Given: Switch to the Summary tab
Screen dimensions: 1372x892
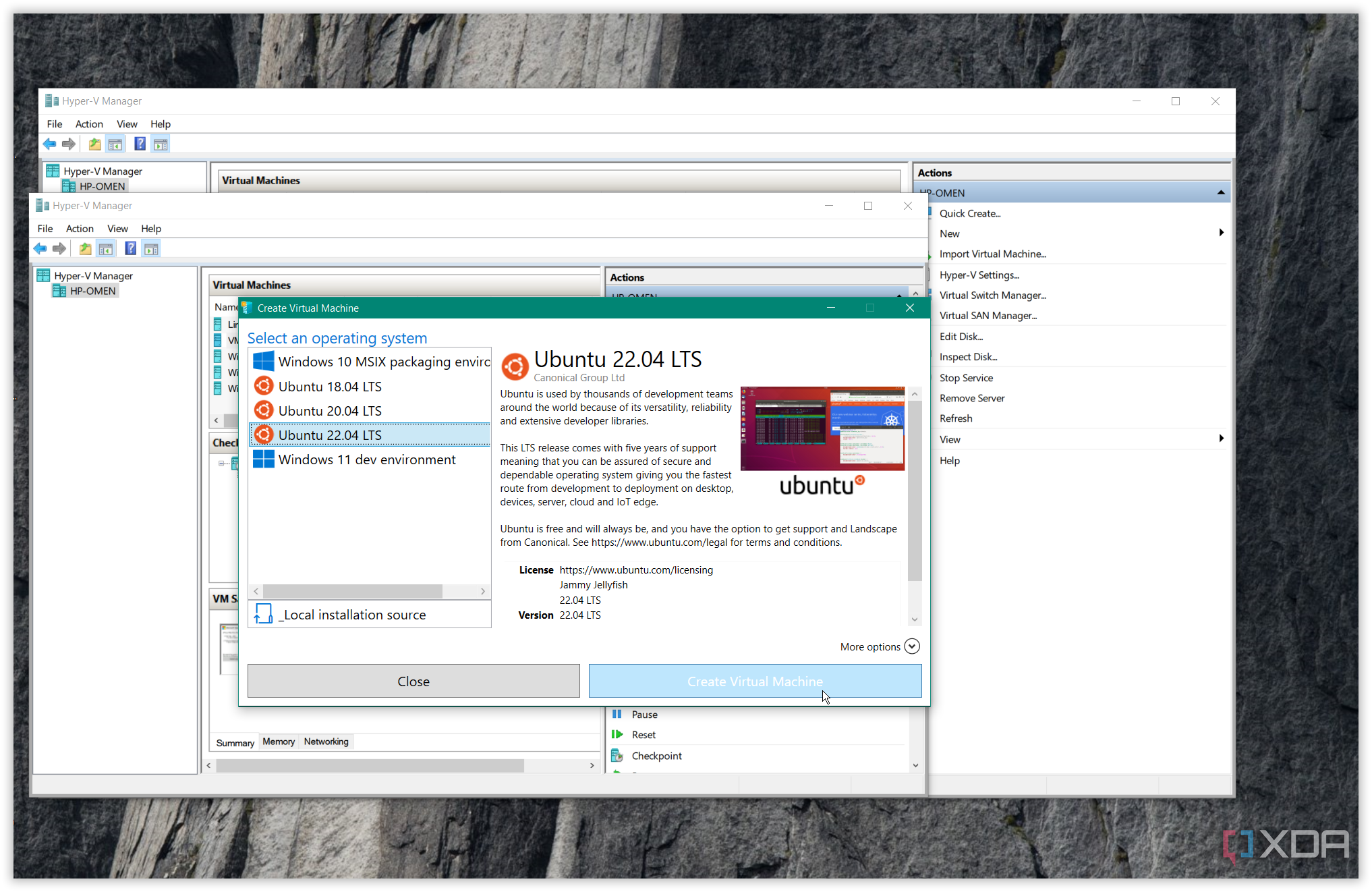Looking at the screenshot, I should [x=235, y=743].
